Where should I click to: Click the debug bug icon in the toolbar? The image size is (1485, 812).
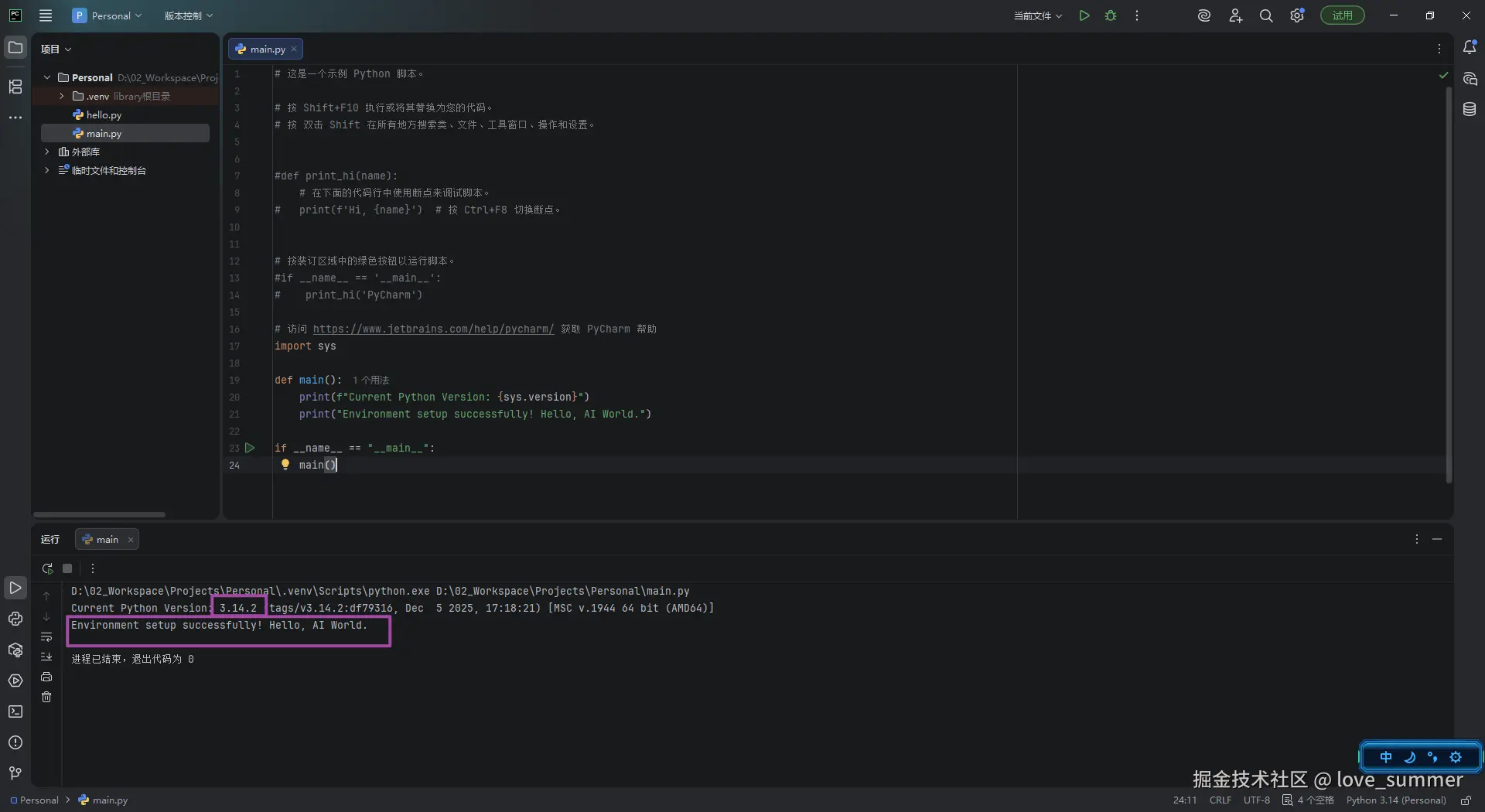click(x=1111, y=15)
